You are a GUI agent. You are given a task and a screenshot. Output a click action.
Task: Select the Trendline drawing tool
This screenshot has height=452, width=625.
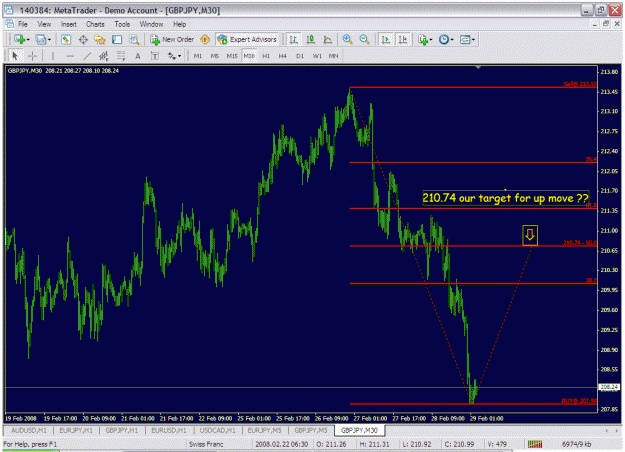pos(87,56)
